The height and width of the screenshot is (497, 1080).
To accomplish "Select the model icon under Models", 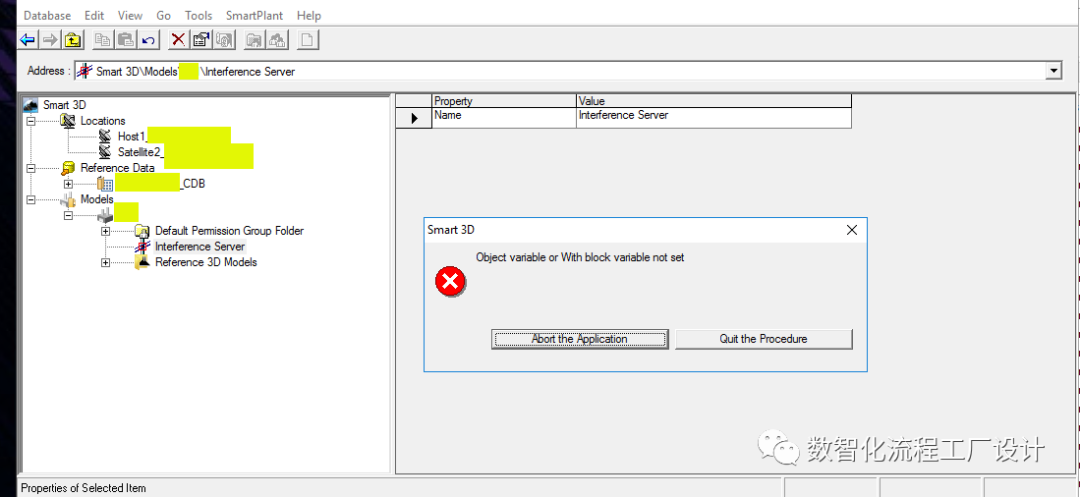I will [x=105, y=215].
